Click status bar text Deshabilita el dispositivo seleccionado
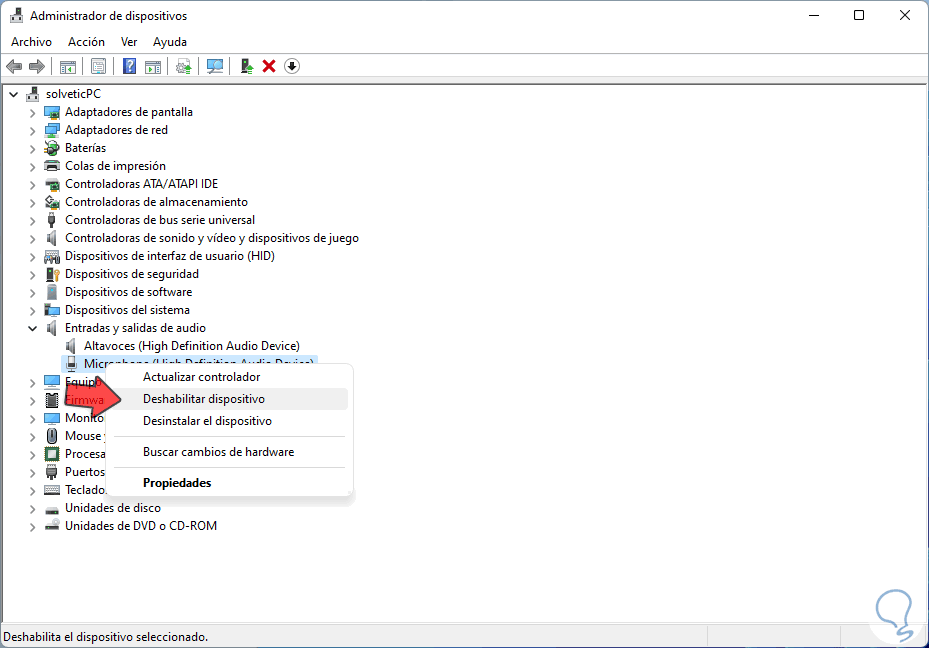Viewport: 929px width, 648px height. [x=105, y=637]
